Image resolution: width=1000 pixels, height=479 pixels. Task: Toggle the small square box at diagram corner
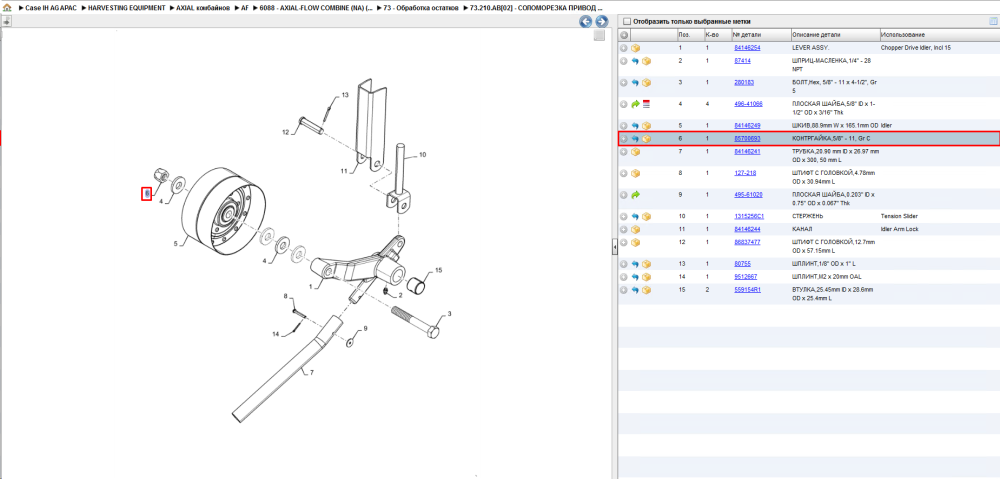(599, 36)
